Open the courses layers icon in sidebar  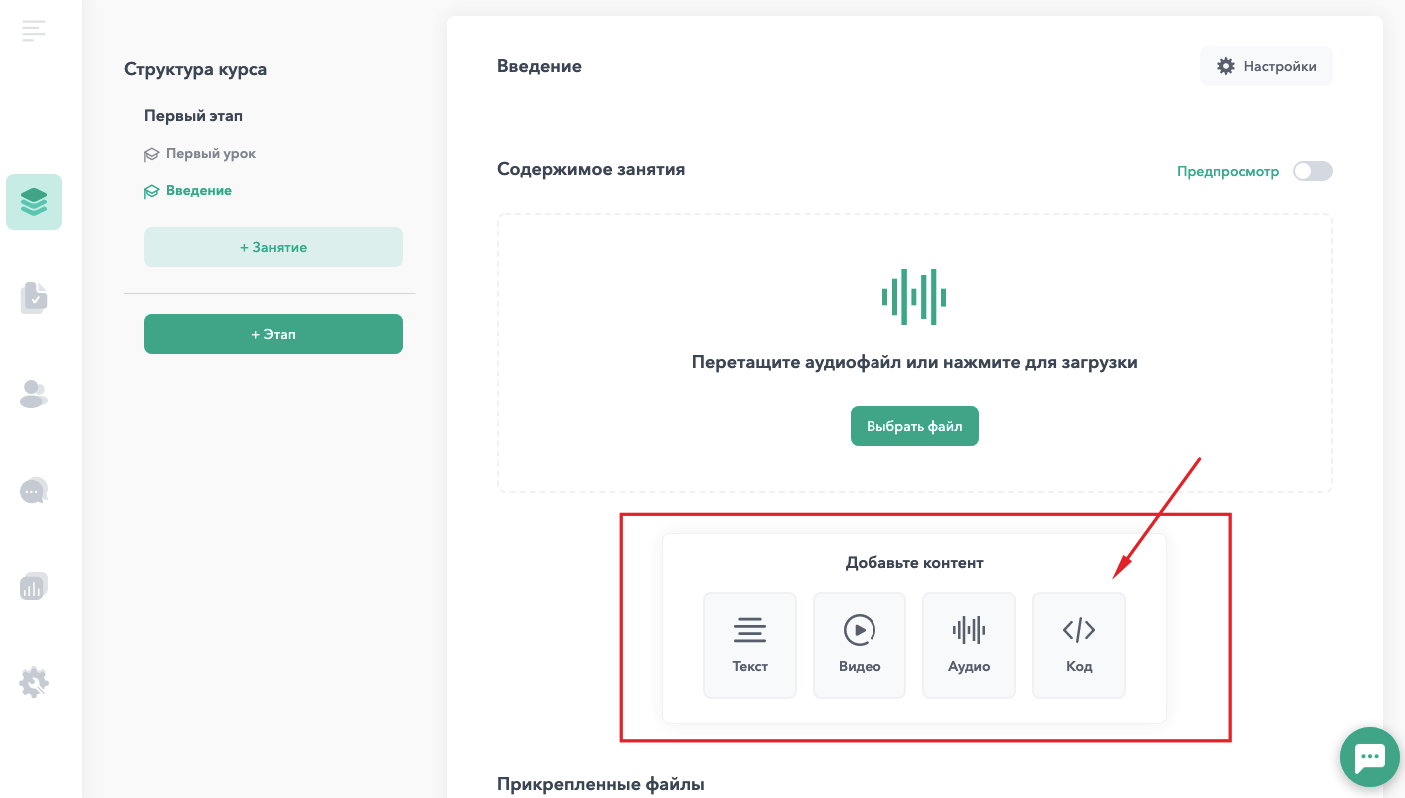(34, 202)
